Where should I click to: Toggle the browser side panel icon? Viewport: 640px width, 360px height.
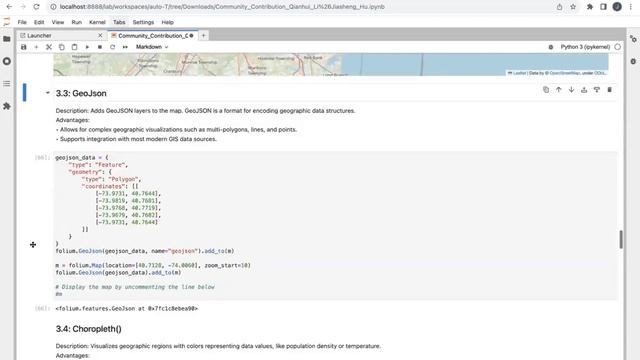pos(603,7)
